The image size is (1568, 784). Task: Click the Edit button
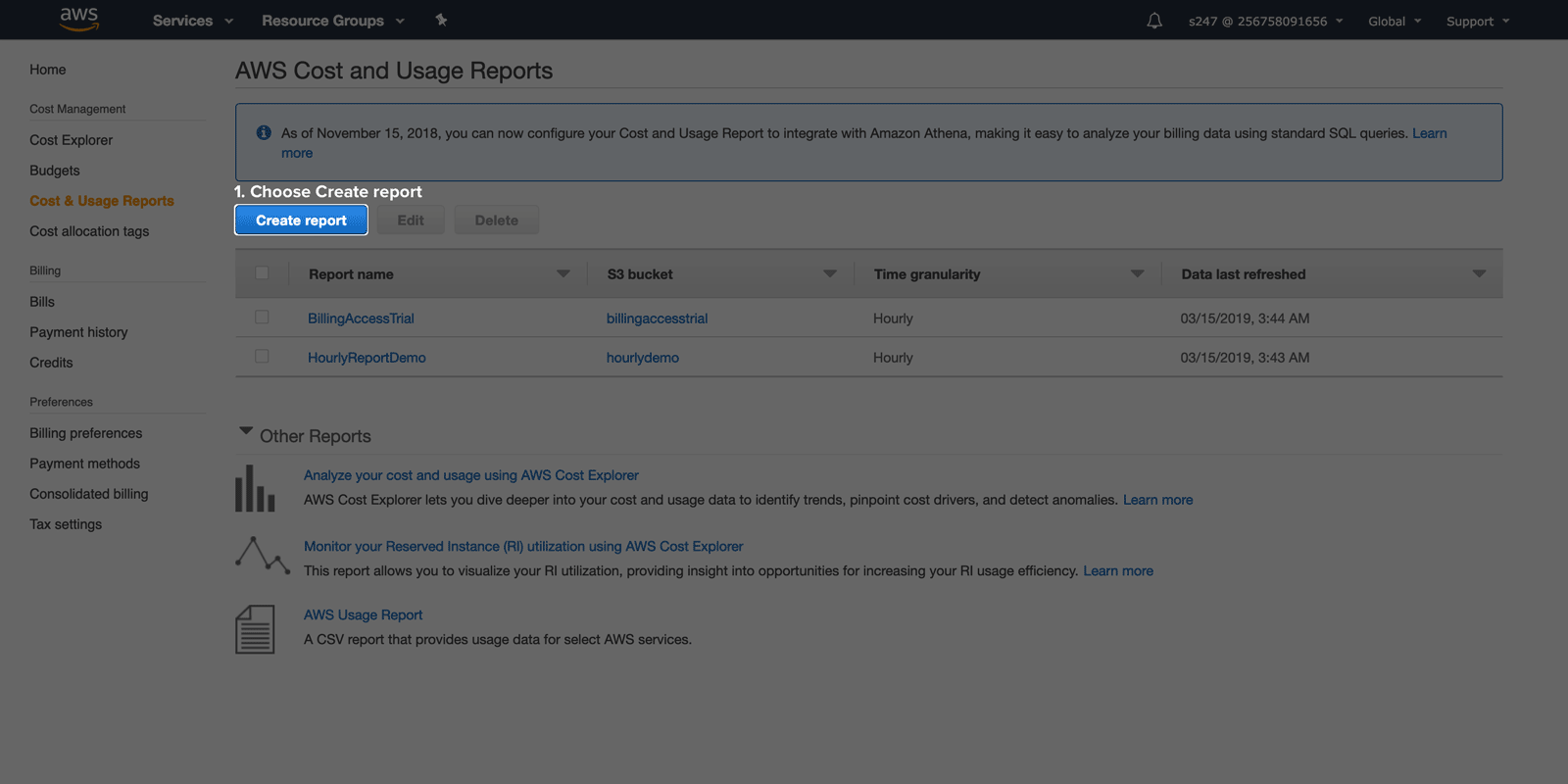(411, 220)
